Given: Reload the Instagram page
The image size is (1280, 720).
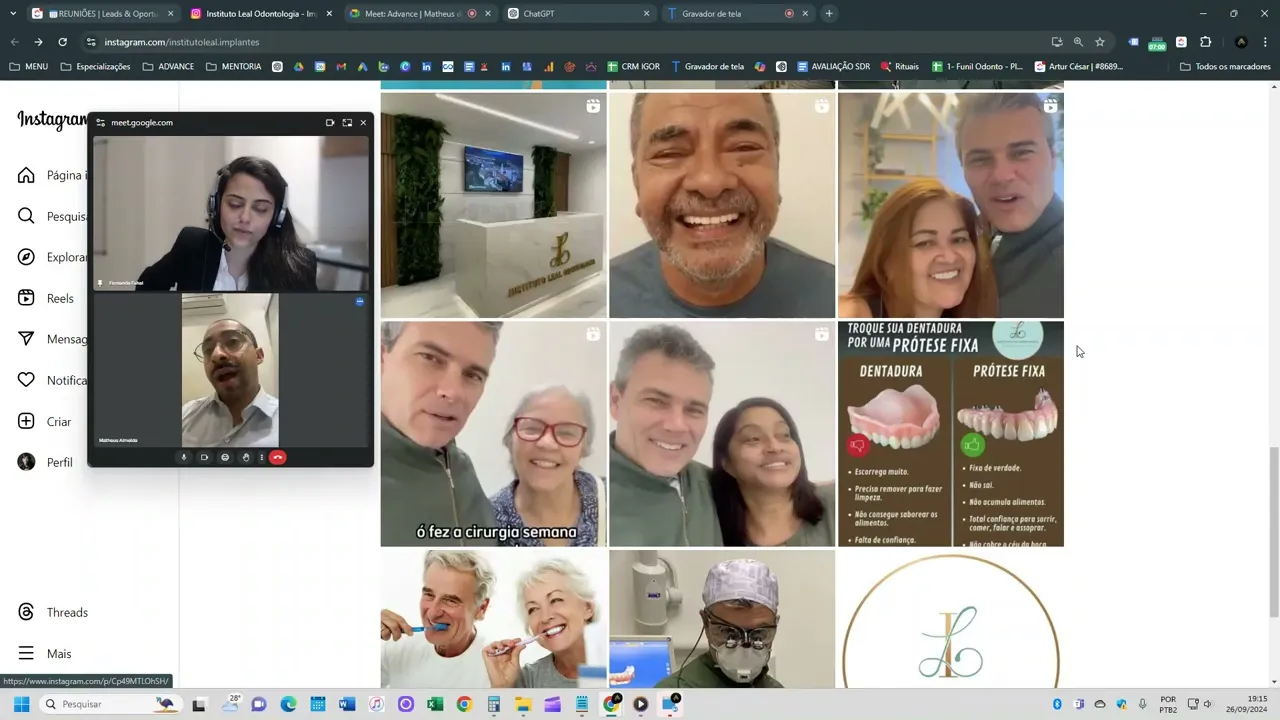Looking at the screenshot, I should click(x=62, y=42).
